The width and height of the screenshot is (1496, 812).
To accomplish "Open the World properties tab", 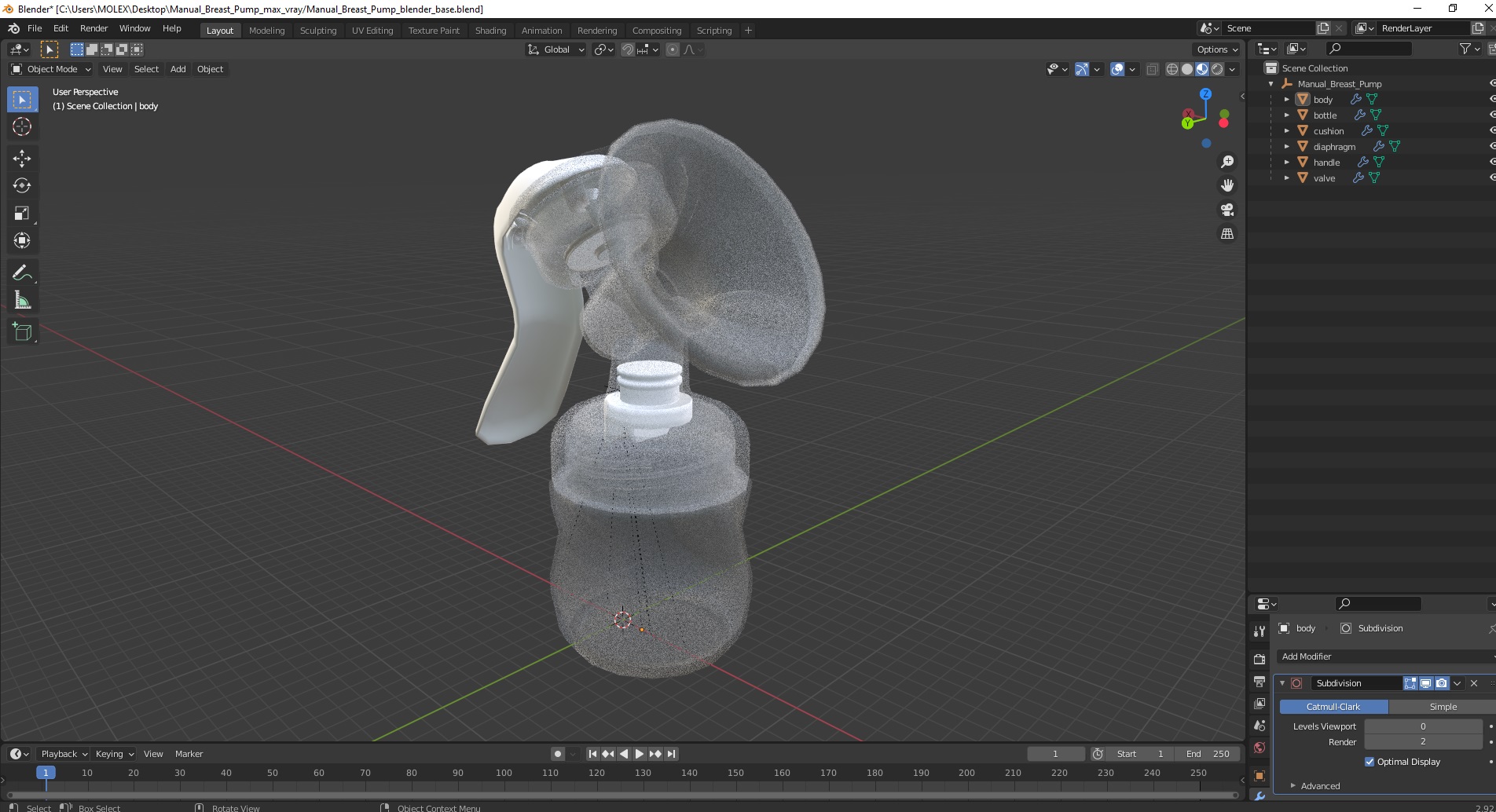I will click(1259, 748).
